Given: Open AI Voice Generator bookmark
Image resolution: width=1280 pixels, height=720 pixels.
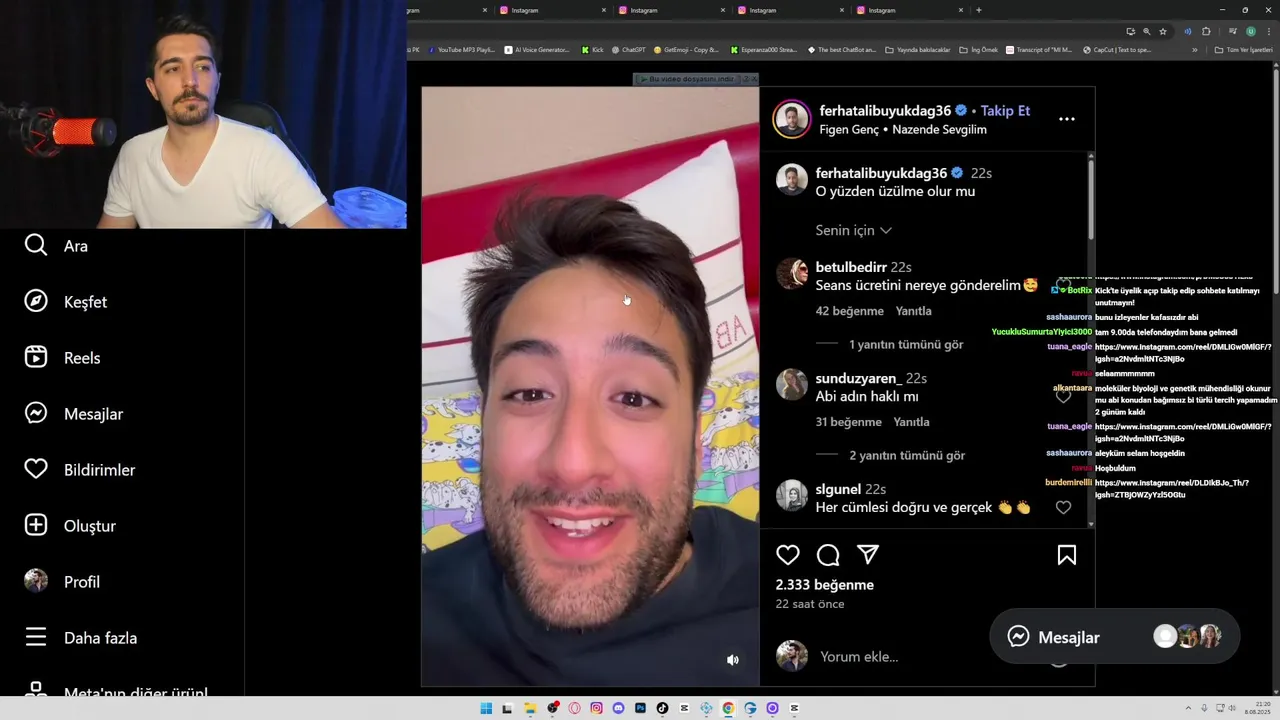Looking at the screenshot, I should pyautogui.click(x=537, y=49).
